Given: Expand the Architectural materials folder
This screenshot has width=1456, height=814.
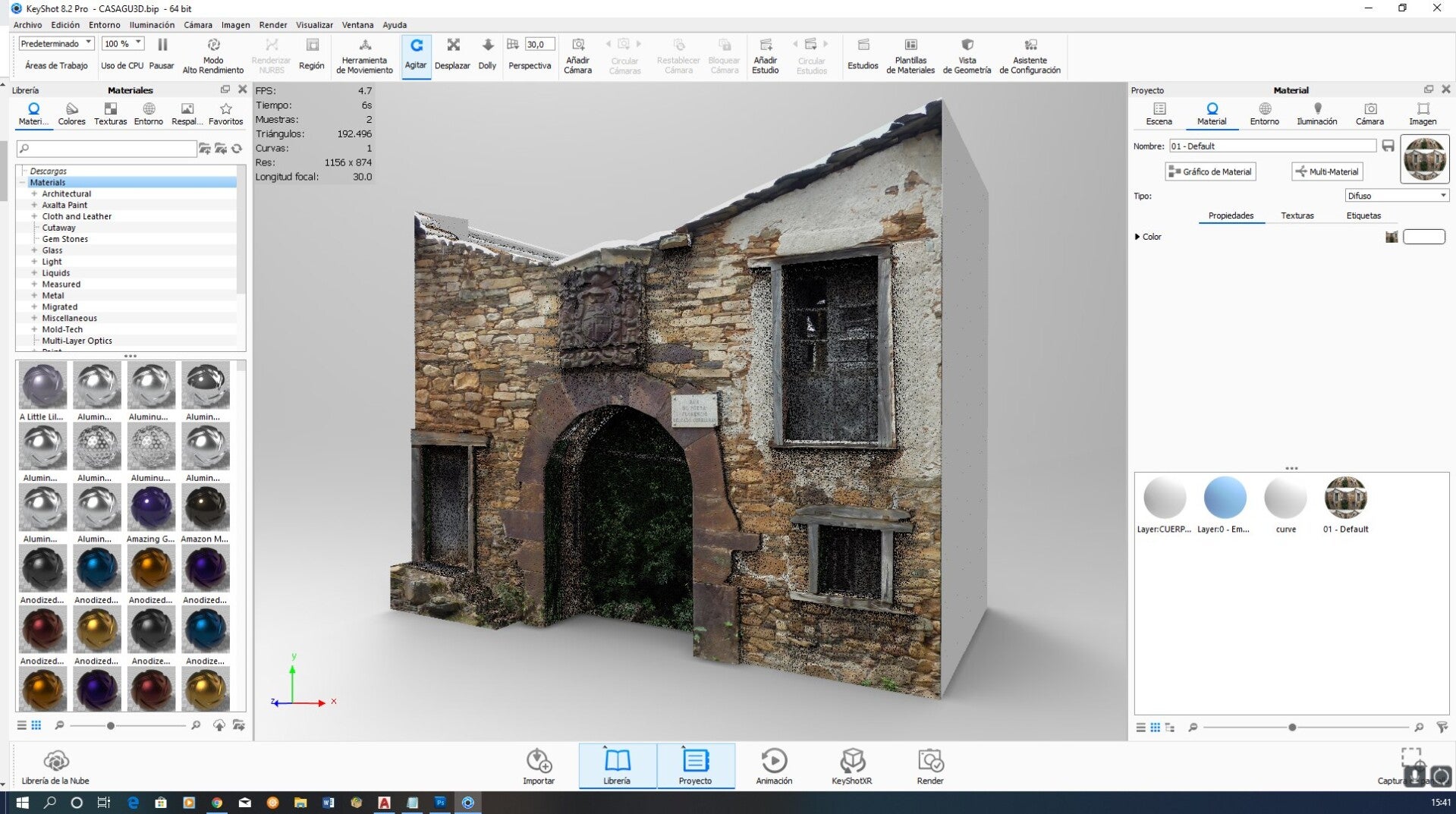Looking at the screenshot, I should click(x=34, y=193).
